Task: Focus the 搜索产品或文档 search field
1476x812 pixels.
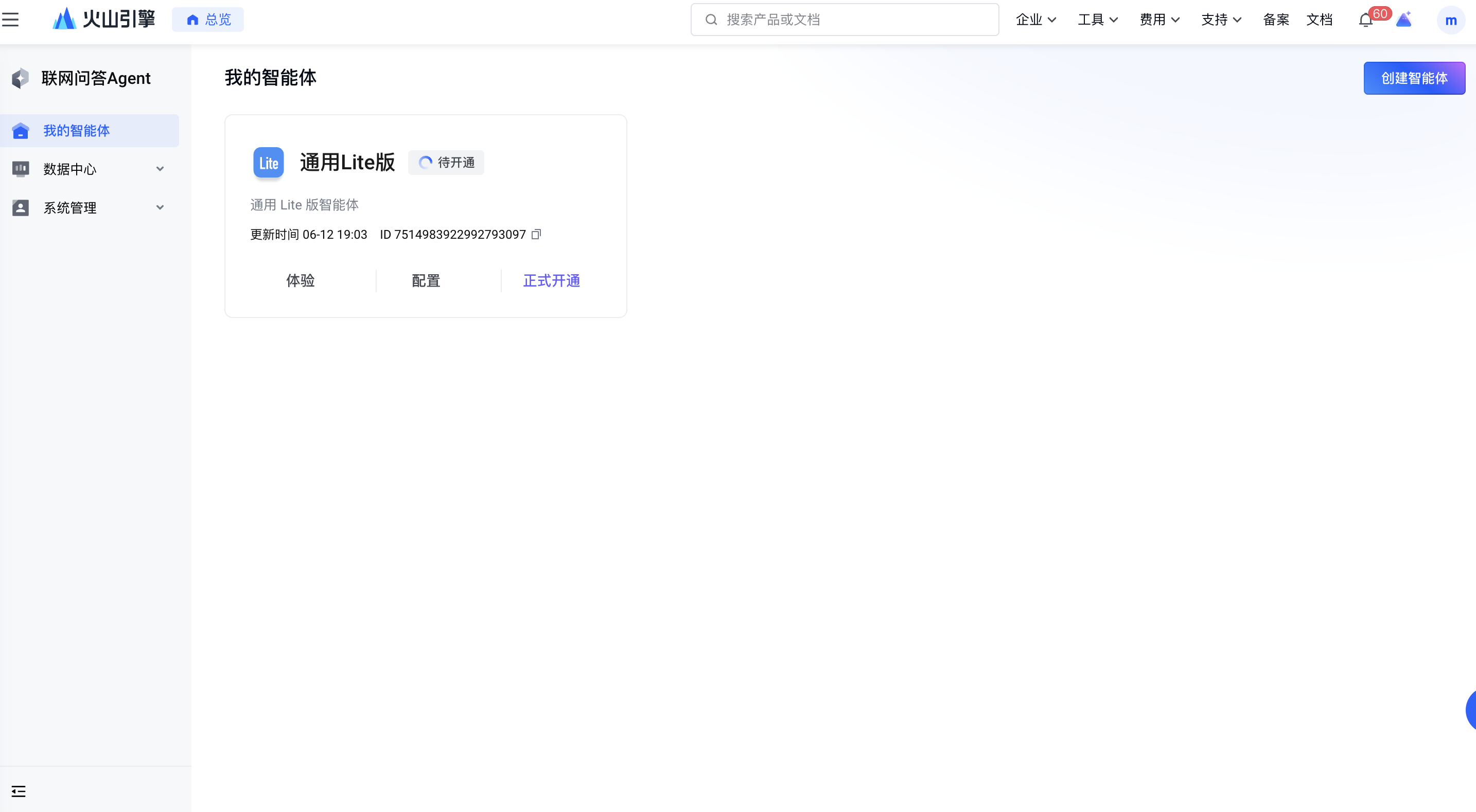Action: click(854, 20)
